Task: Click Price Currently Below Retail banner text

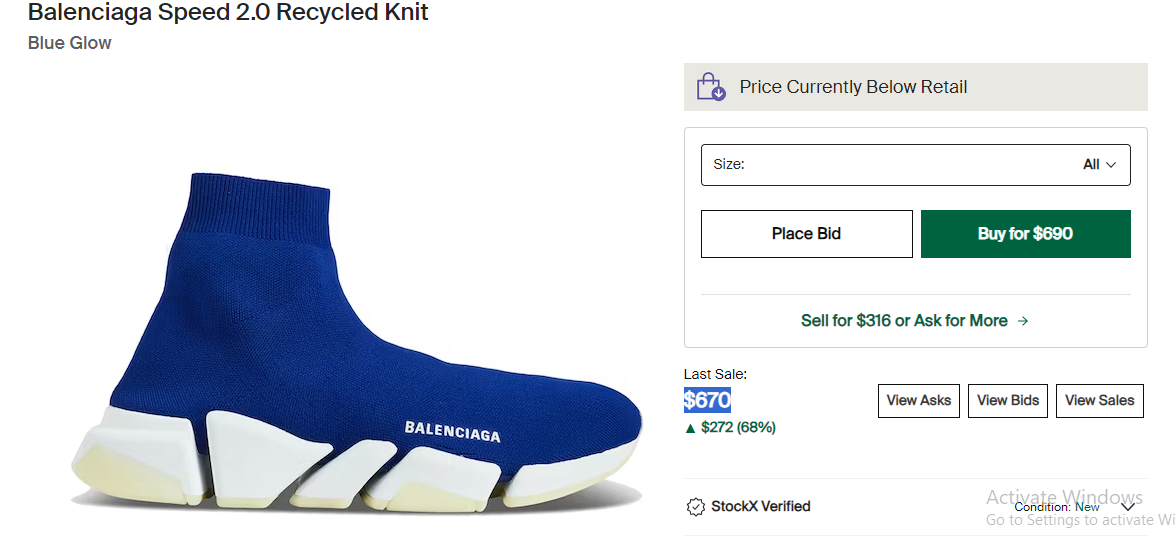Action: [853, 87]
